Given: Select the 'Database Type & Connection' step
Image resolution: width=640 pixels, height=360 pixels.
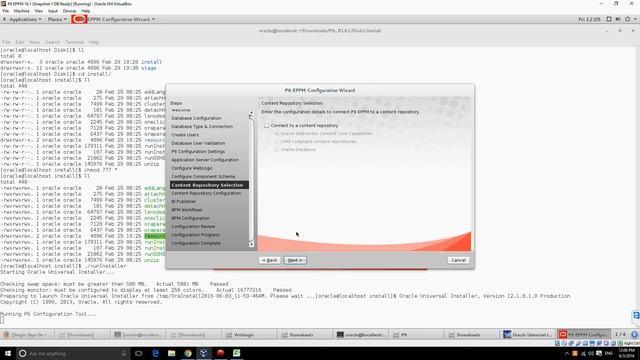Looking at the screenshot, I should (x=202, y=127).
